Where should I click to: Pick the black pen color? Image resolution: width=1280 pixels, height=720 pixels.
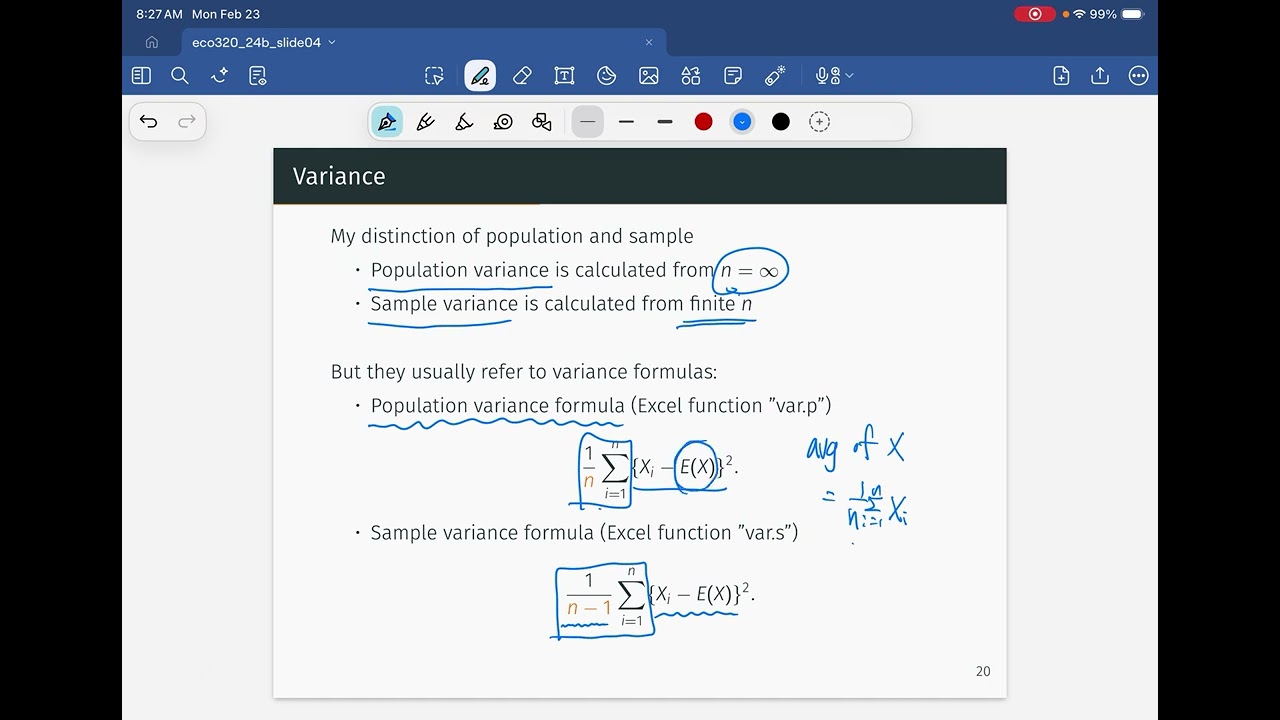point(781,122)
